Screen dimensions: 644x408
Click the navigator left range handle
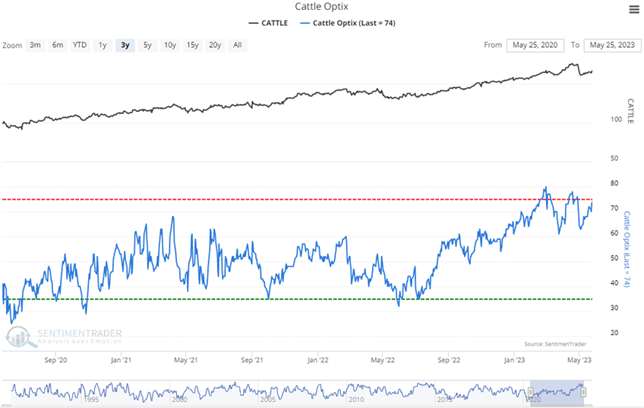530,390
